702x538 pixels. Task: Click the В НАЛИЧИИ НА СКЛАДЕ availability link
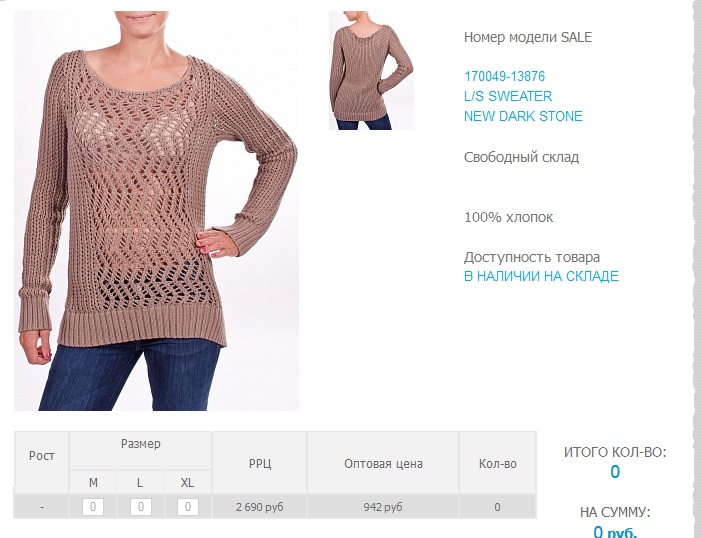coord(541,276)
